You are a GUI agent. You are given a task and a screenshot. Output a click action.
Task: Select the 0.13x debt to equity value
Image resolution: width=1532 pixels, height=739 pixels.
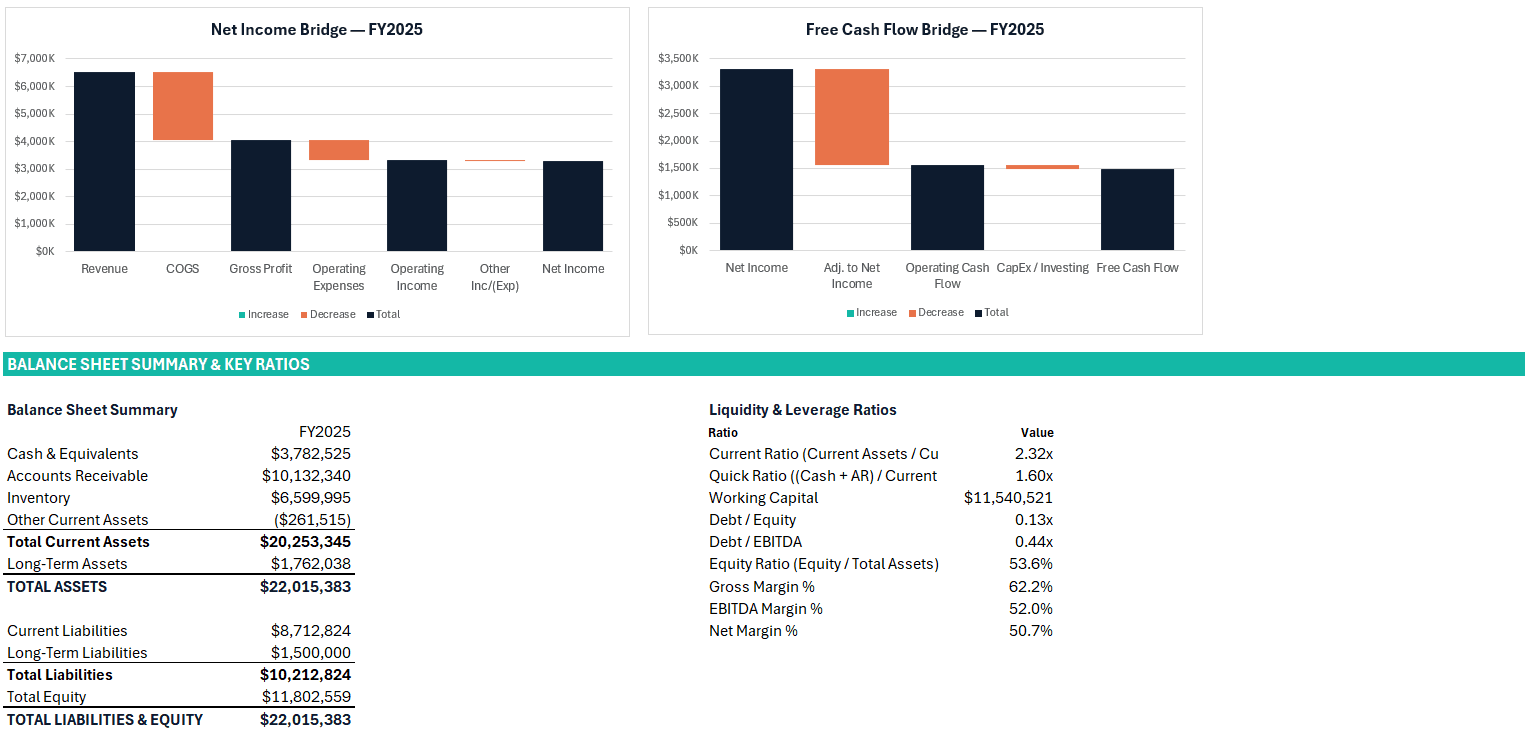coord(1034,520)
